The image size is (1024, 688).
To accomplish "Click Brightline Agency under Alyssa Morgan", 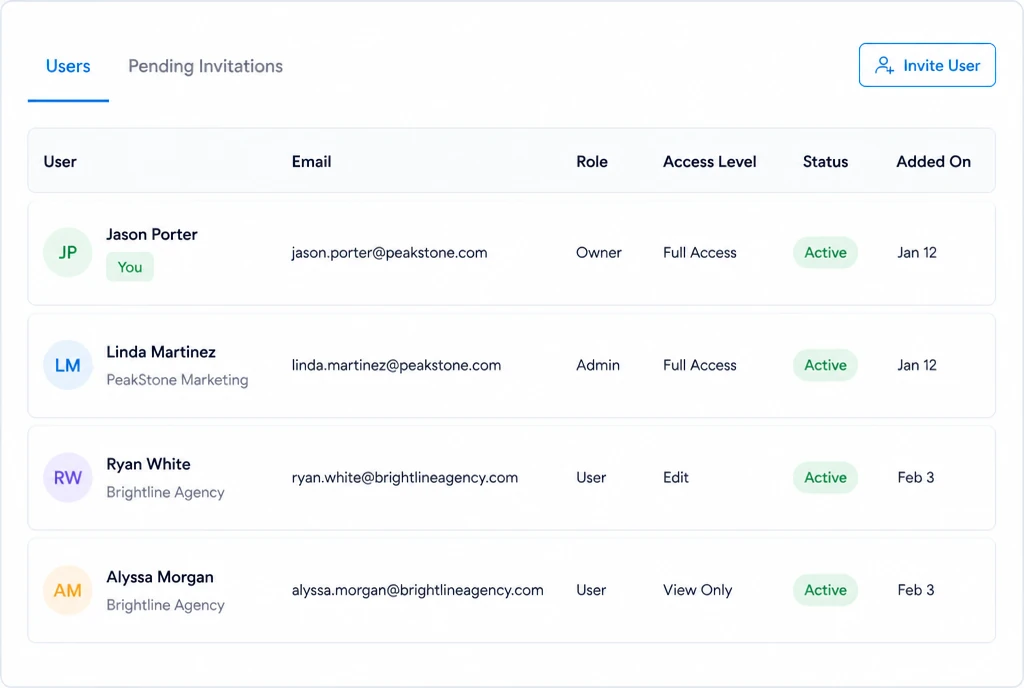I will (x=165, y=605).
